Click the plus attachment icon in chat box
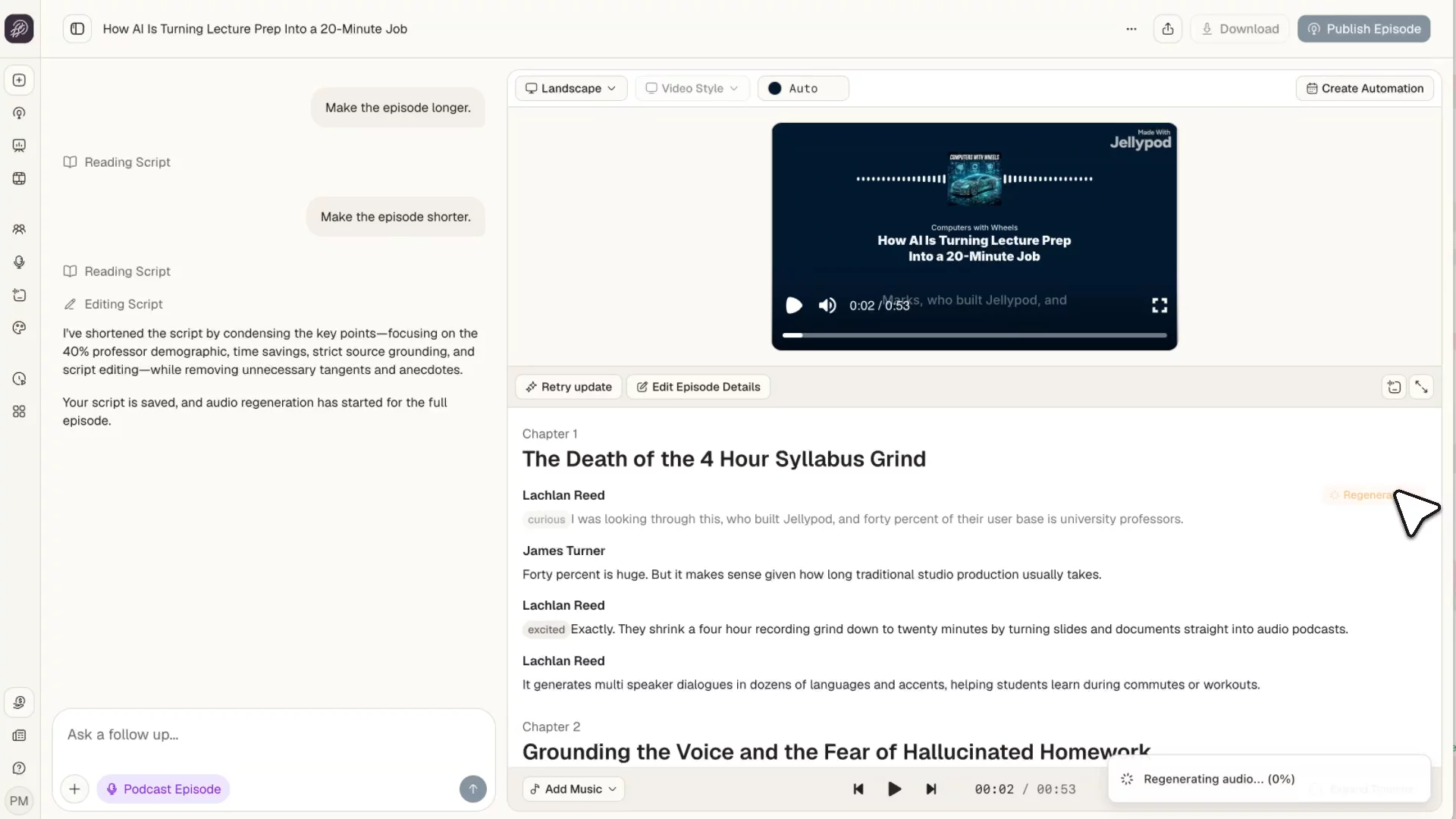 click(x=74, y=789)
